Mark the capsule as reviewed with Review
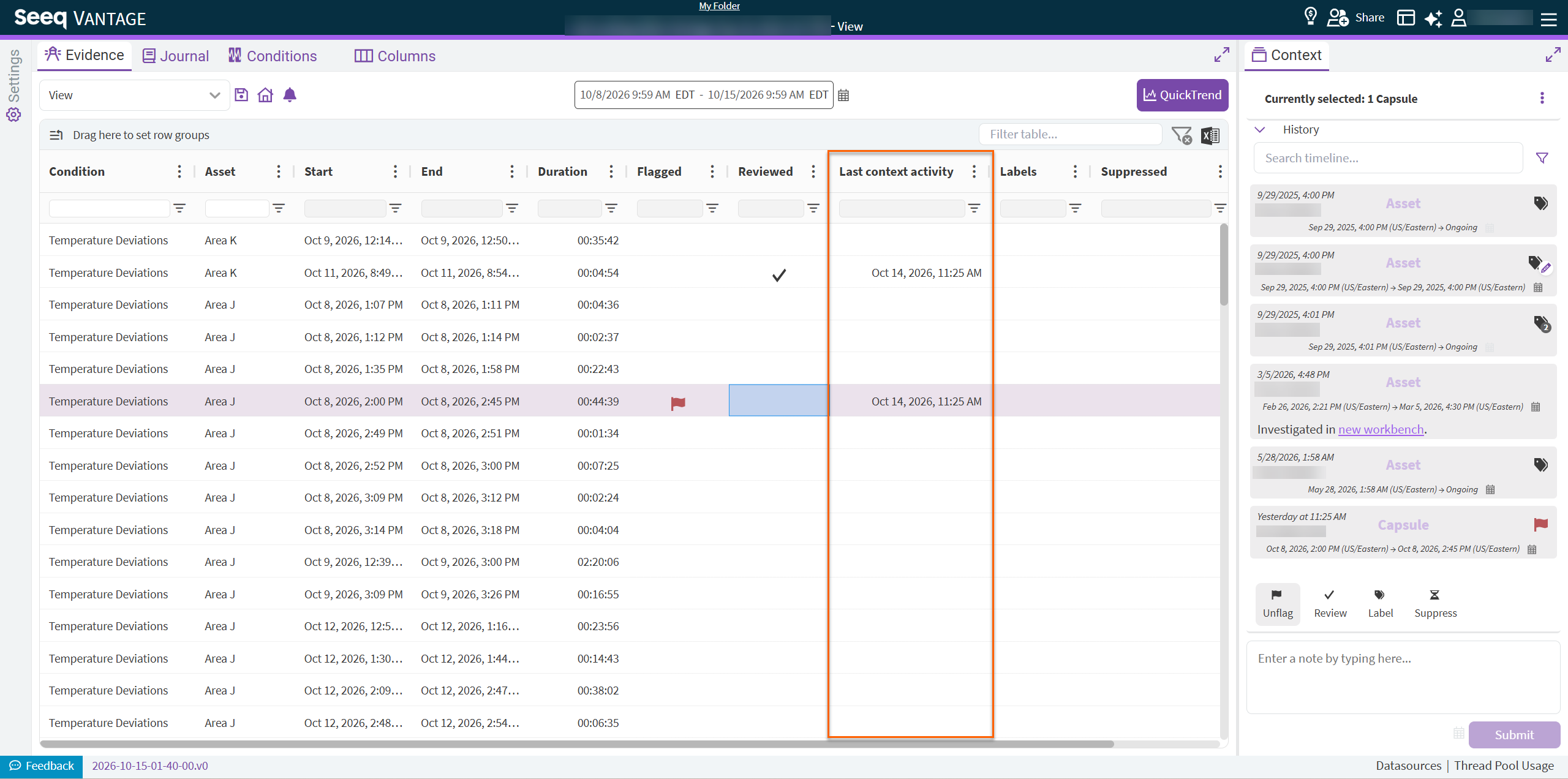1568x779 pixels. pos(1330,604)
